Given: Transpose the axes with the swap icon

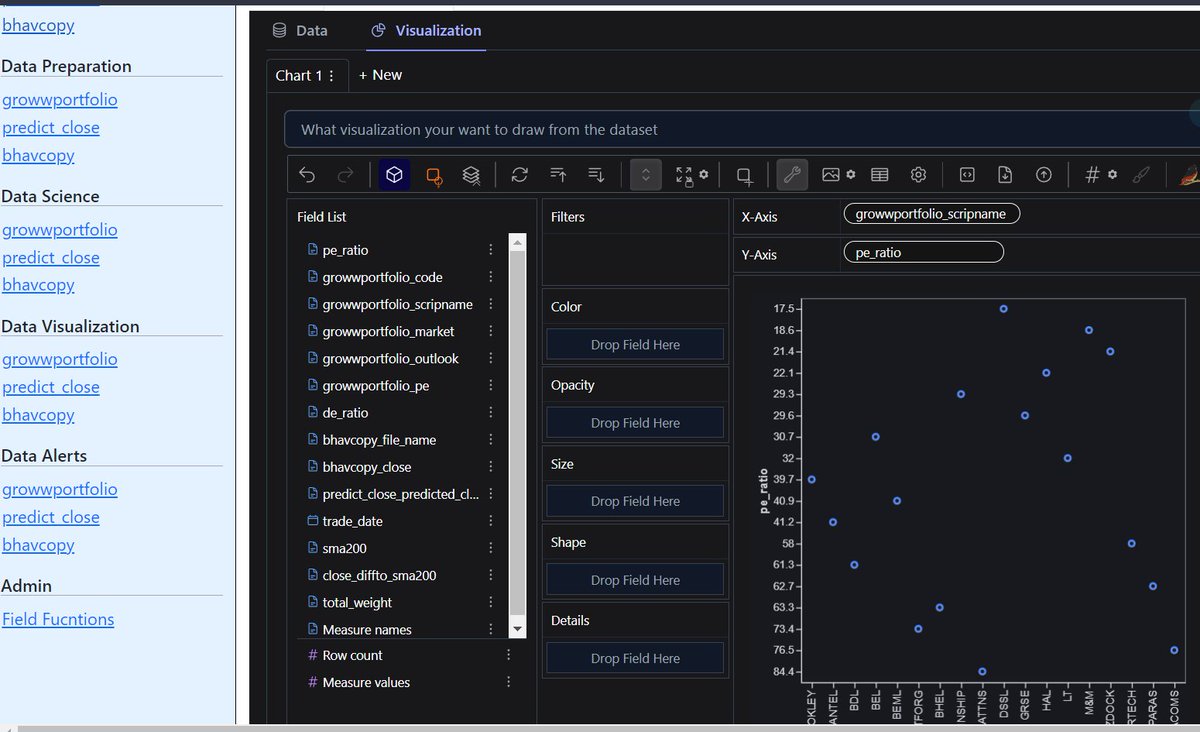Looking at the screenshot, I should point(519,175).
